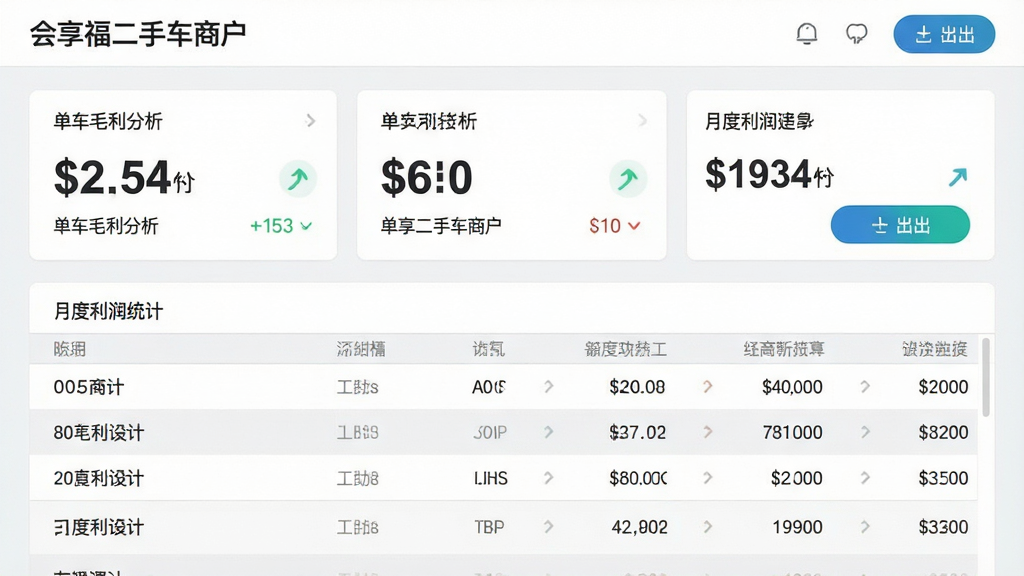The height and width of the screenshot is (576, 1024).
Task: Click the teal diagonal arrow beside $1934
Action: click(x=957, y=177)
